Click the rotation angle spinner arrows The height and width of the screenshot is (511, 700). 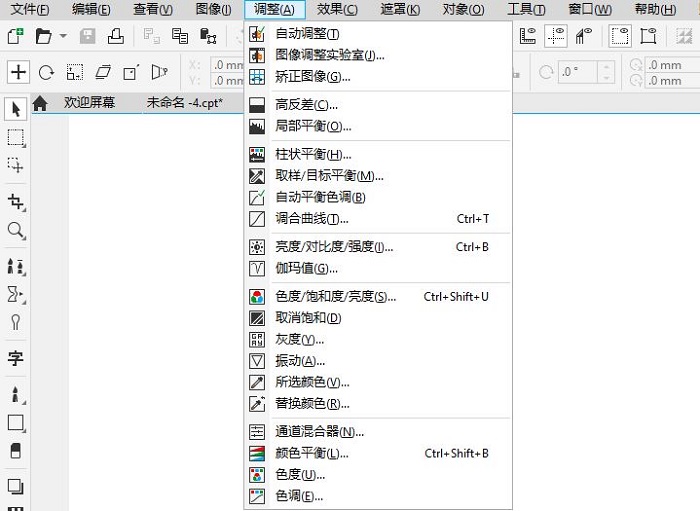click(x=606, y=72)
